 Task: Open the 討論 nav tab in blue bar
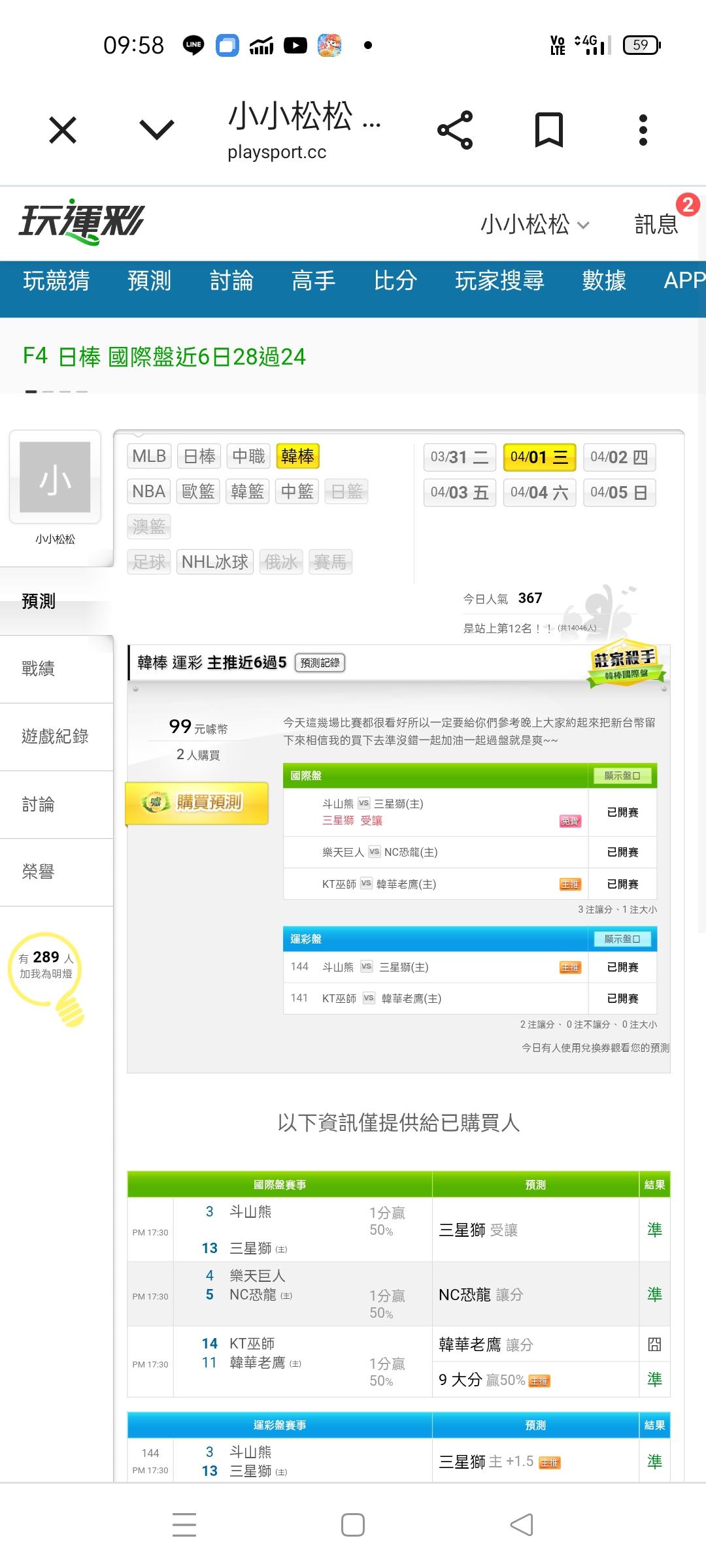[x=231, y=280]
